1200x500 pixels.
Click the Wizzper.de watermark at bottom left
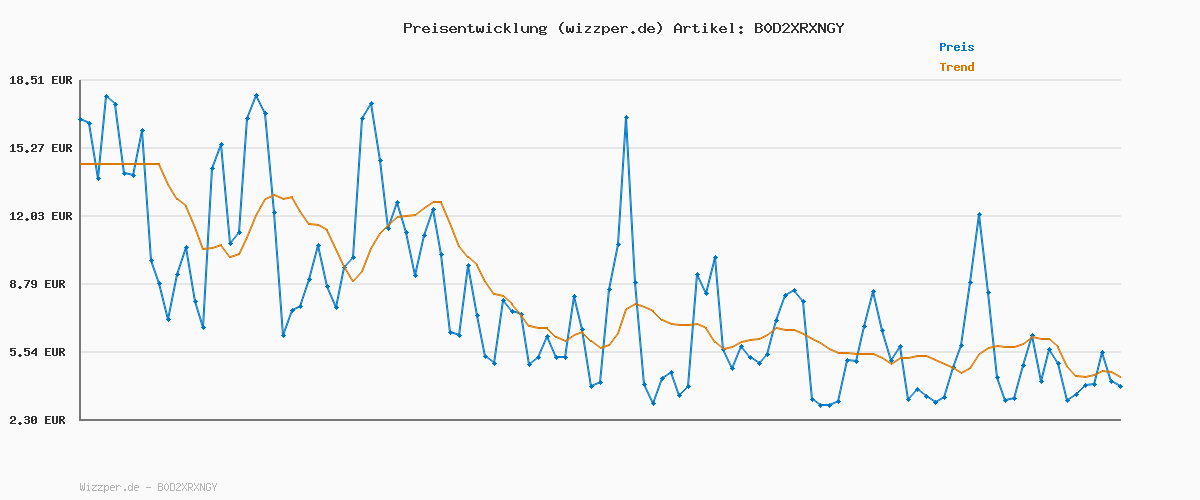[x=148, y=487]
